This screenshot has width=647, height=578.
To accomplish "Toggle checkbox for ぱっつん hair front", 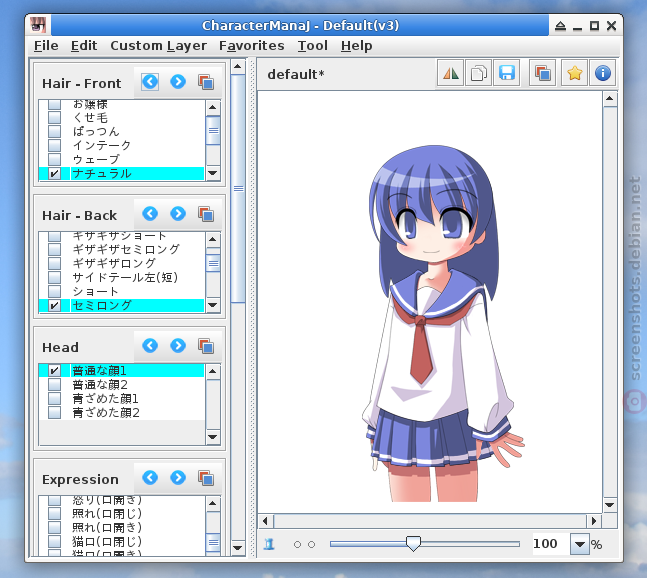I will 54,132.
